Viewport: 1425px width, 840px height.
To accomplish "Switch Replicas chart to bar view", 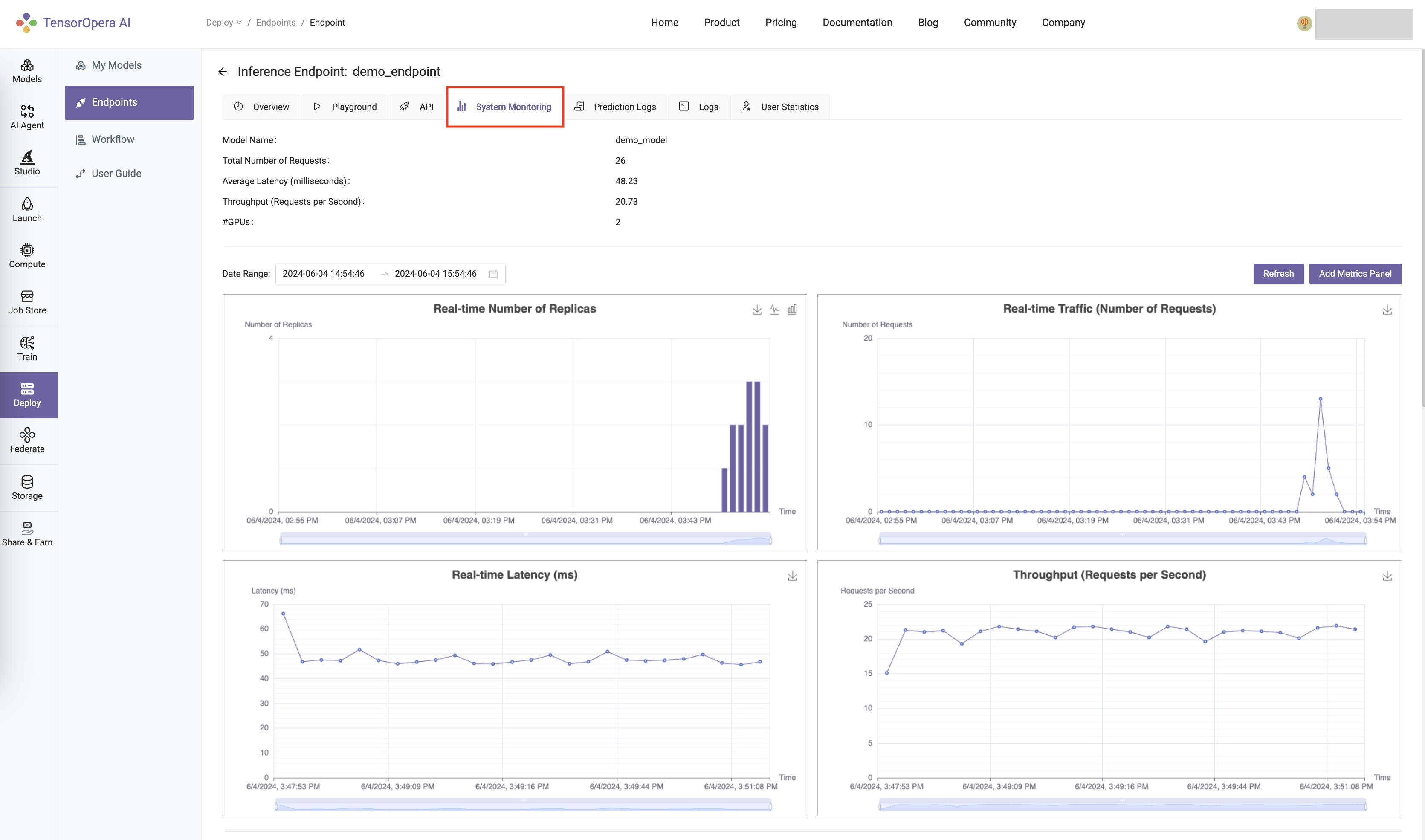I will click(792, 310).
